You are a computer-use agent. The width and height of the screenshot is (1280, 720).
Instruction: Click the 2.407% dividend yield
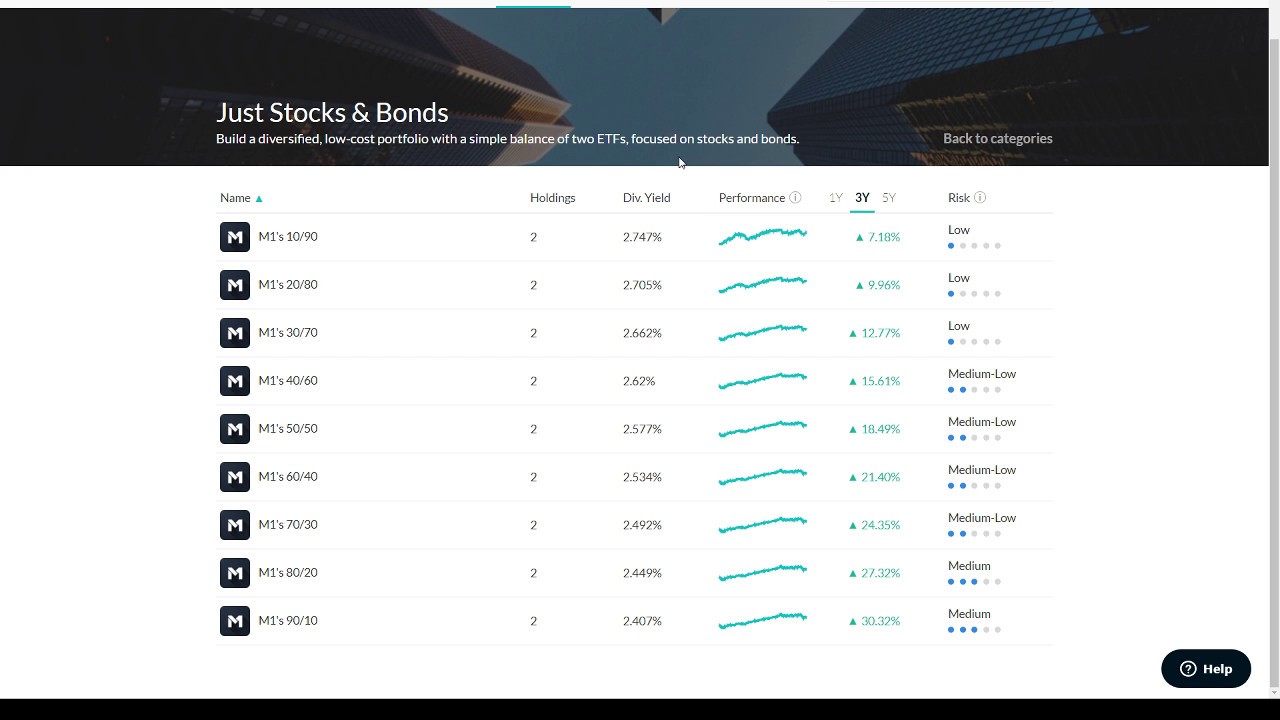tap(642, 621)
